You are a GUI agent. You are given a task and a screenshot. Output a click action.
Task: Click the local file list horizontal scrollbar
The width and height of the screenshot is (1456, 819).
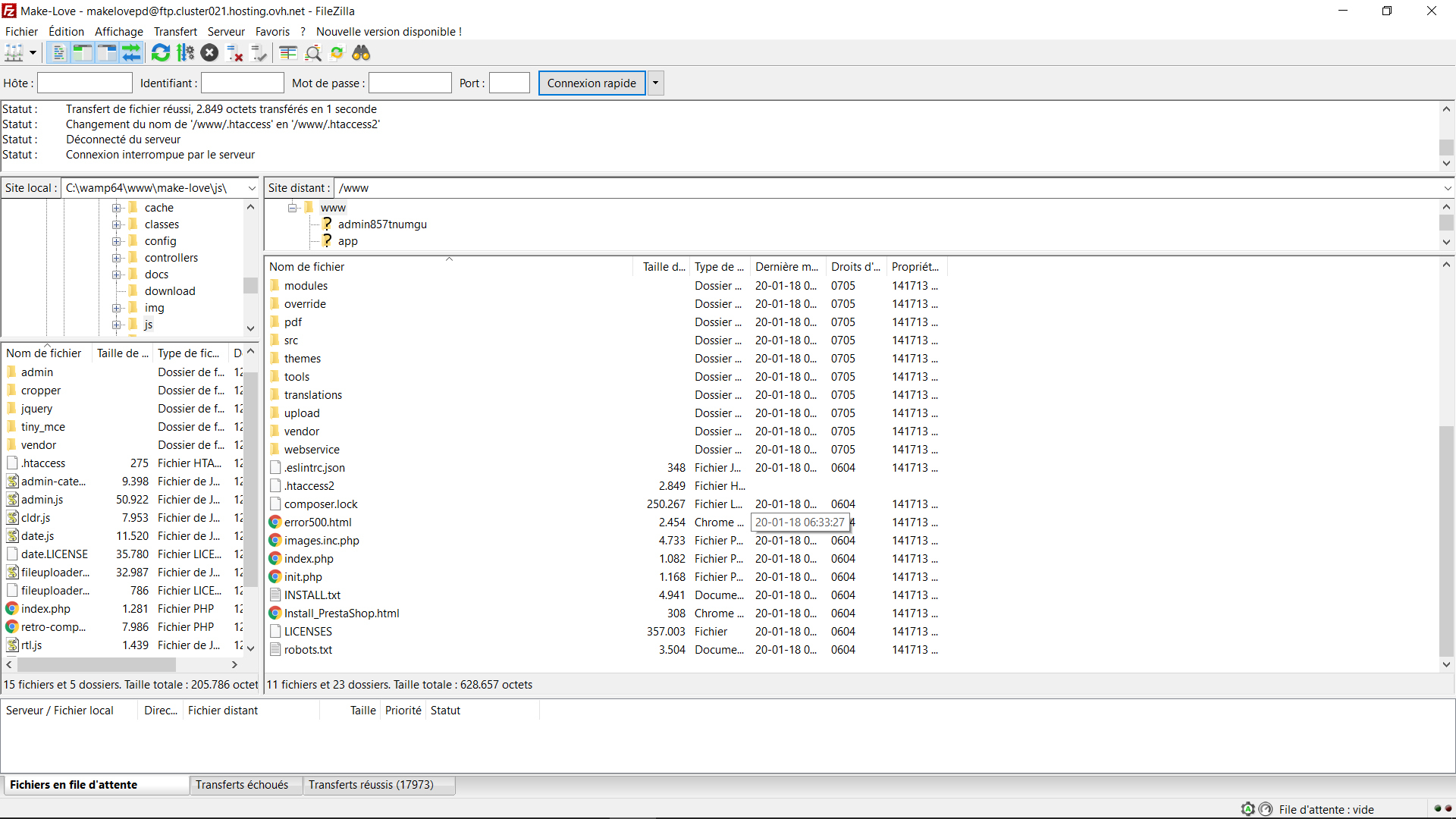97,664
